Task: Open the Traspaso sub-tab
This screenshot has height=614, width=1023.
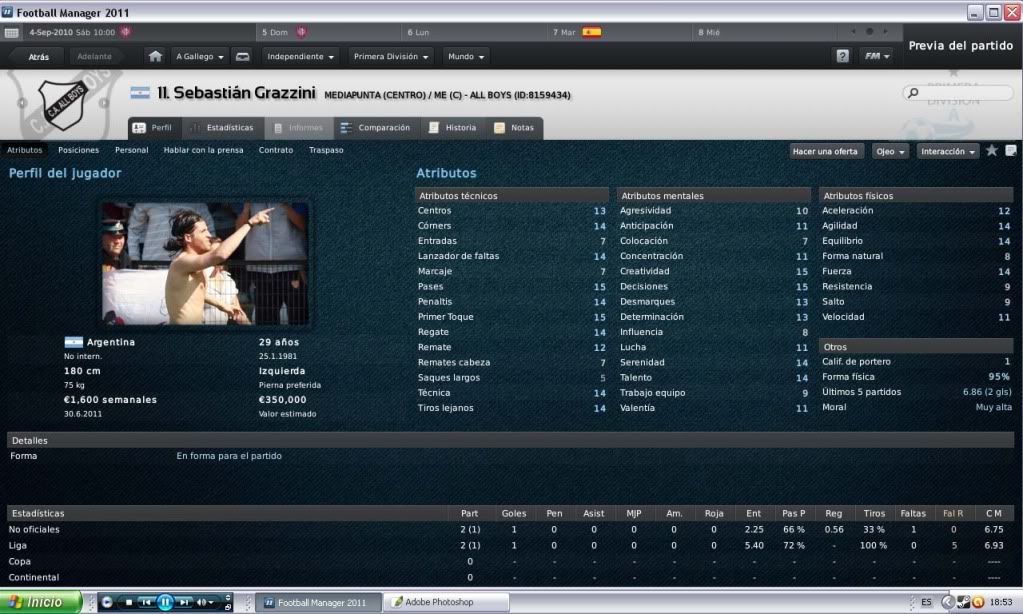Action: tap(326, 150)
